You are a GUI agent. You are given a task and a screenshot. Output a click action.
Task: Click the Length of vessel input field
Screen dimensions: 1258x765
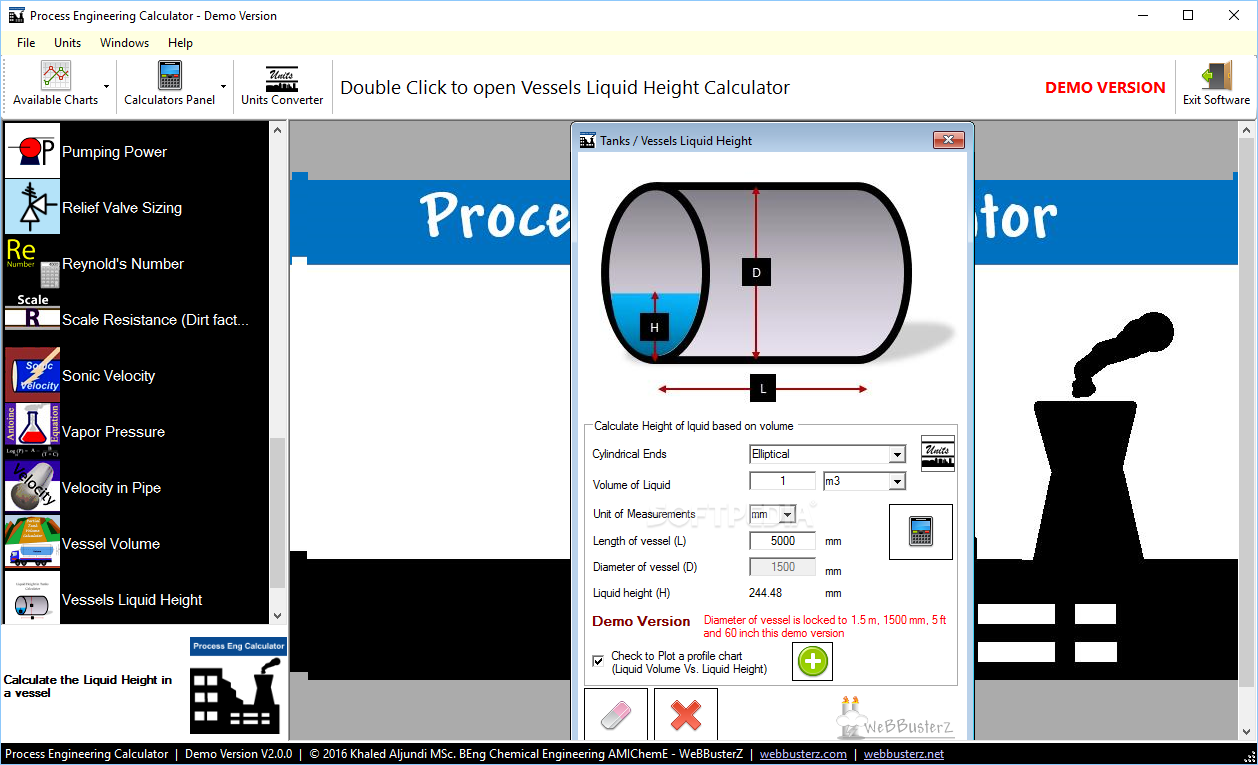(783, 540)
